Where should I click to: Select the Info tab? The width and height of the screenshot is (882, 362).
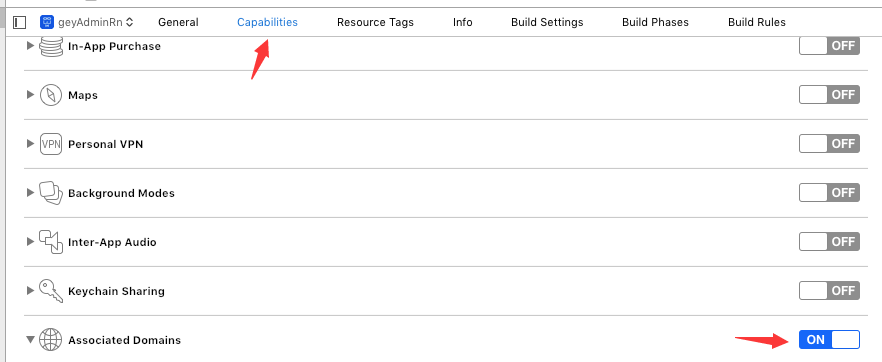(462, 22)
